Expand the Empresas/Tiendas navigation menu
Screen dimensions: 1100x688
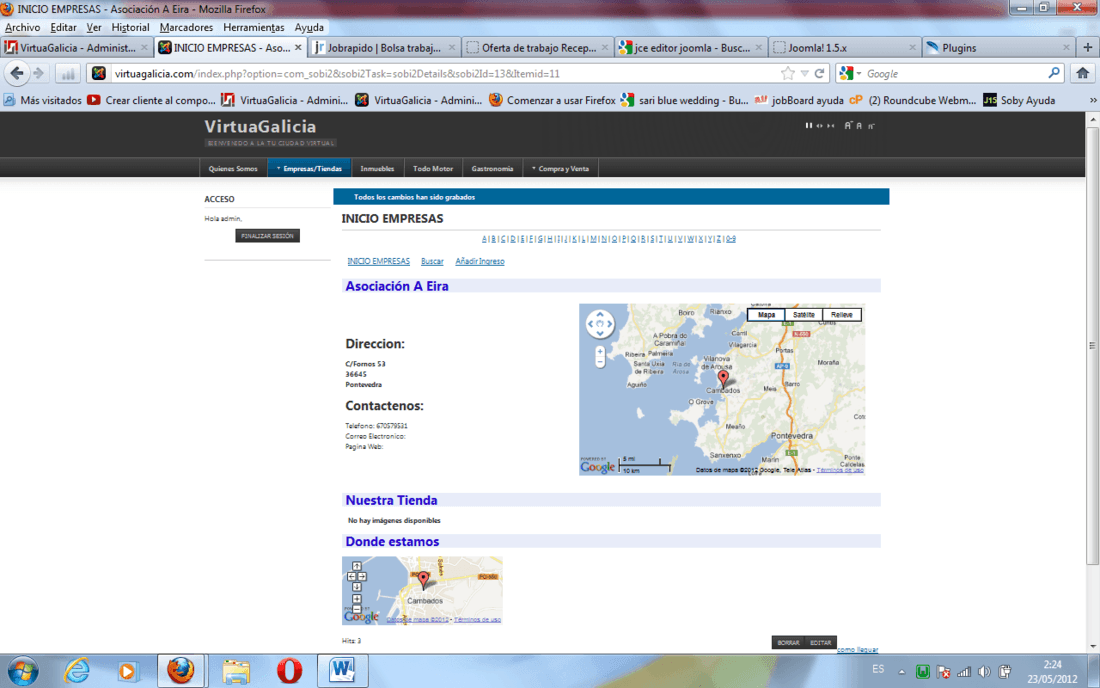309,168
